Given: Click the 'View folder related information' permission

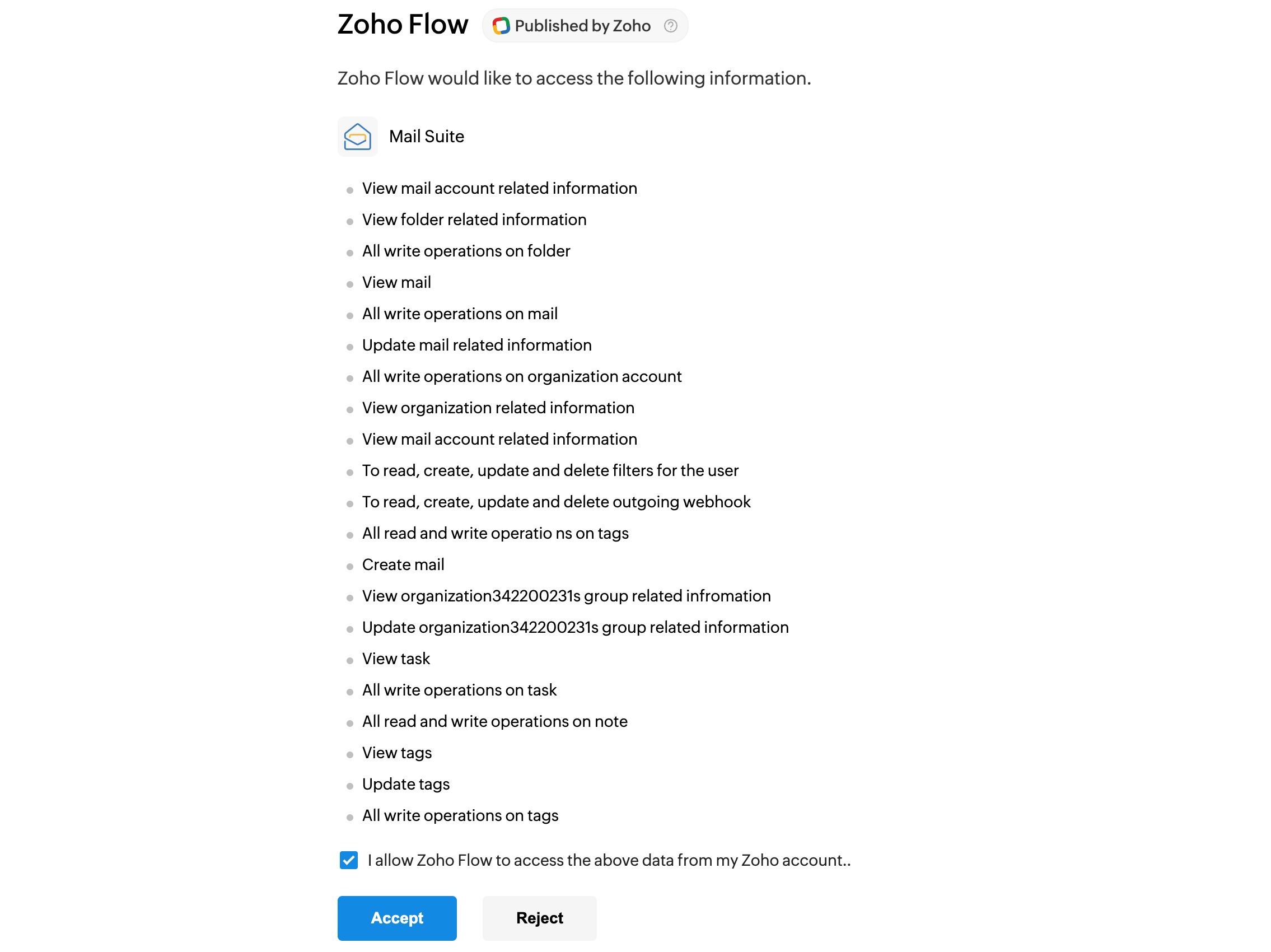Looking at the screenshot, I should [474, 220].
